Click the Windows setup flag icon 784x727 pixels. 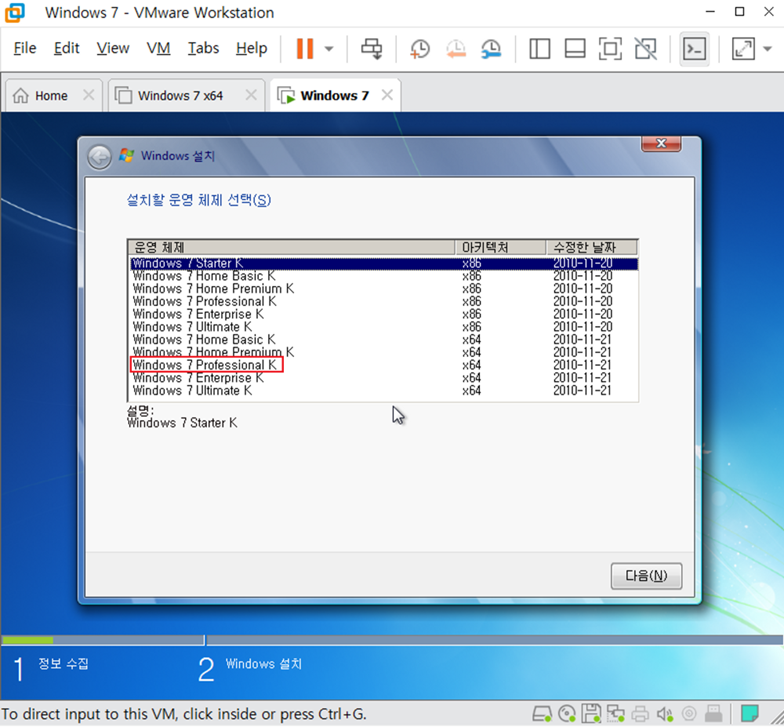(x=126, y=156)
